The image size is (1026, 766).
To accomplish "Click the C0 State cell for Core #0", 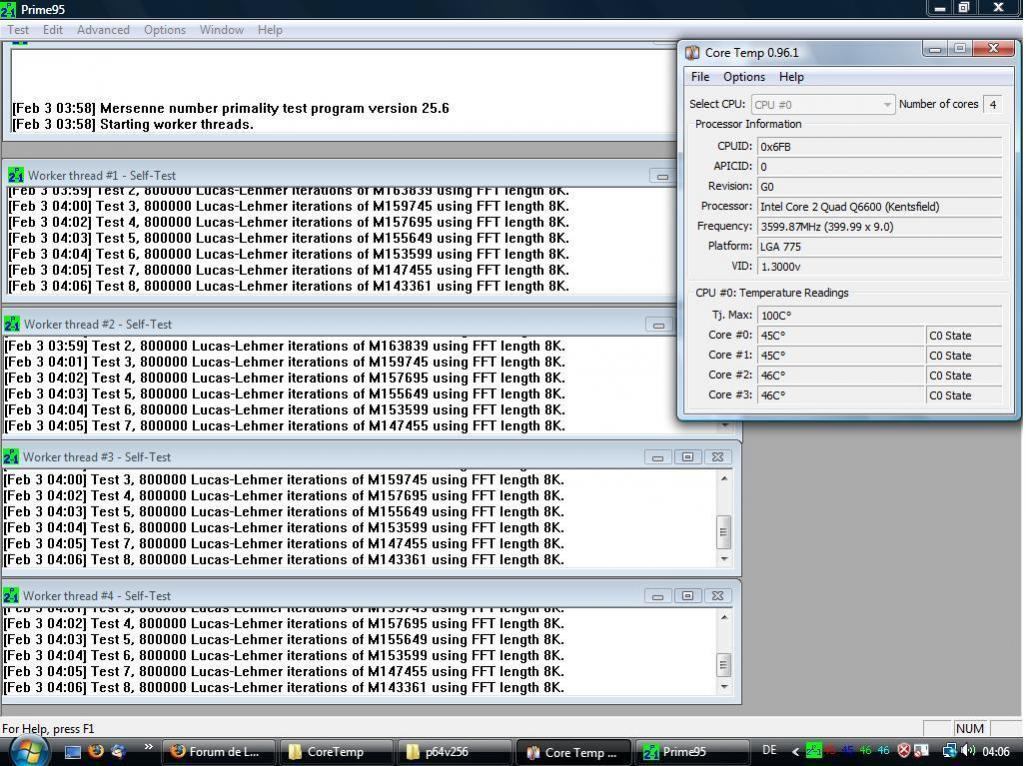I will click(x=964, y=336).
